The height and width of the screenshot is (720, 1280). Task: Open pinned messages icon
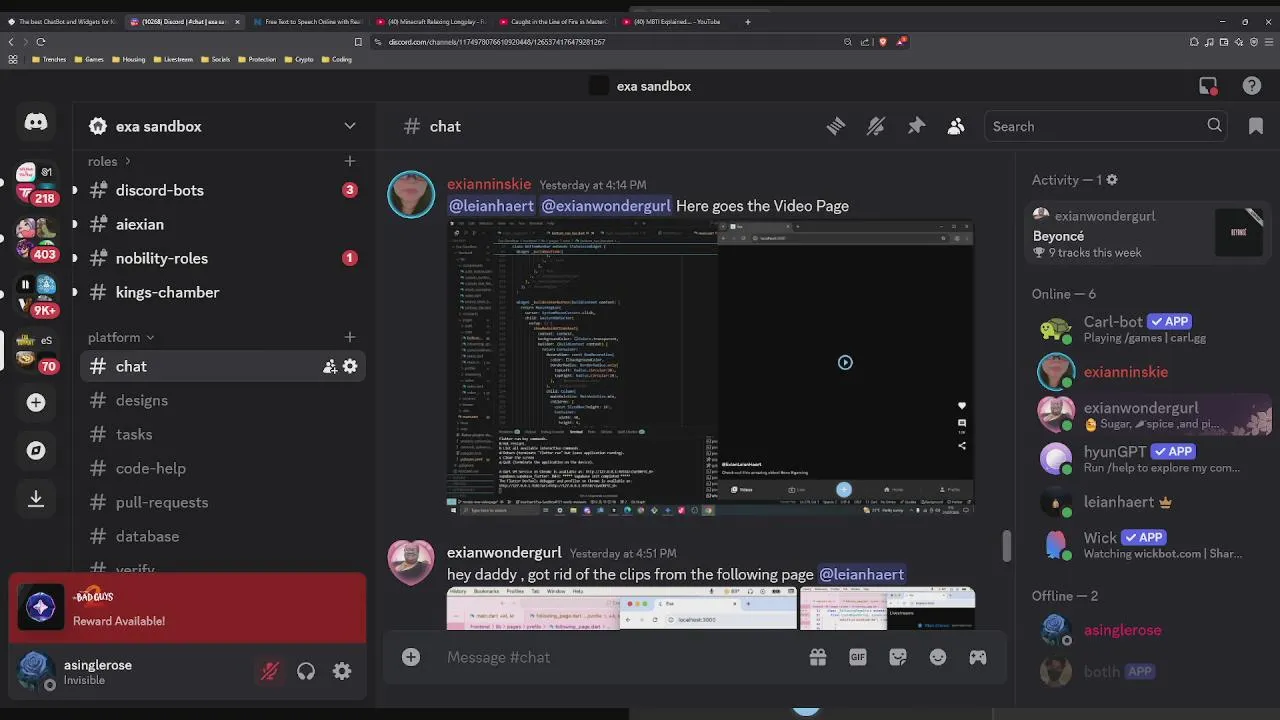pos(916,126)
